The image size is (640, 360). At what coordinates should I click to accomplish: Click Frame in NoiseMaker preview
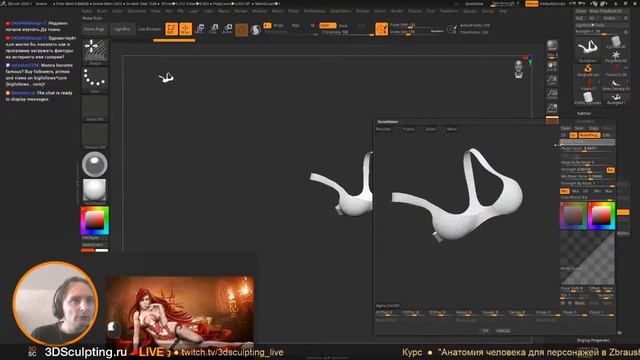coord(408,129)
